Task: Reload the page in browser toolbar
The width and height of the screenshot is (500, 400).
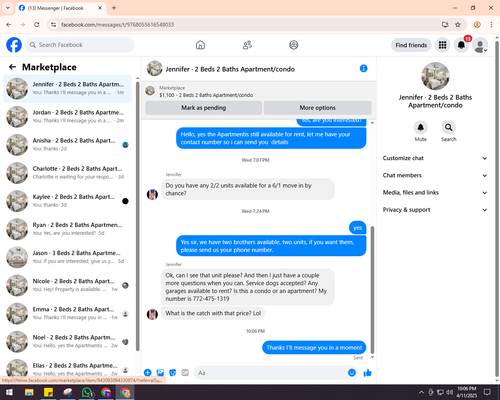Action: 37,24
